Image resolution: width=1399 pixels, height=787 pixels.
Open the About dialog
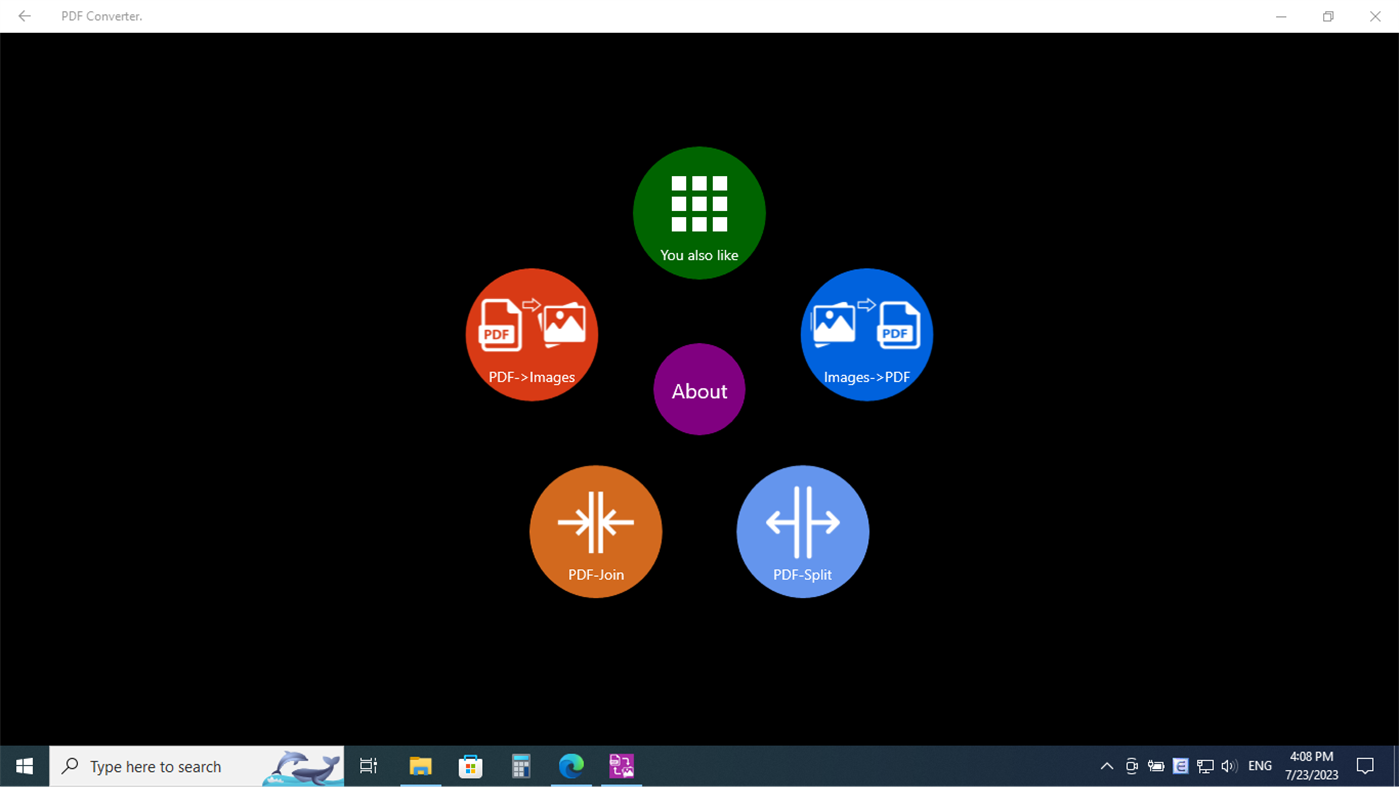point(698,390)
